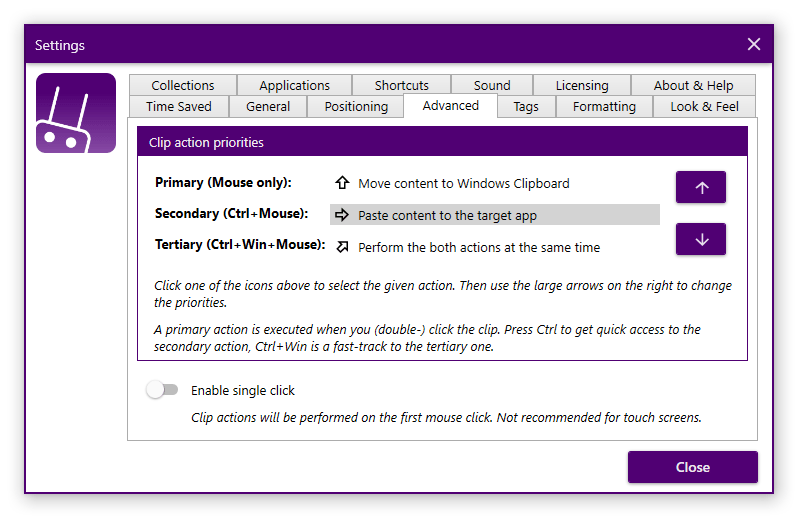The height and width of the screenshot is (518, 798).
Task: Open the Licensing tab
Action: 582,85
